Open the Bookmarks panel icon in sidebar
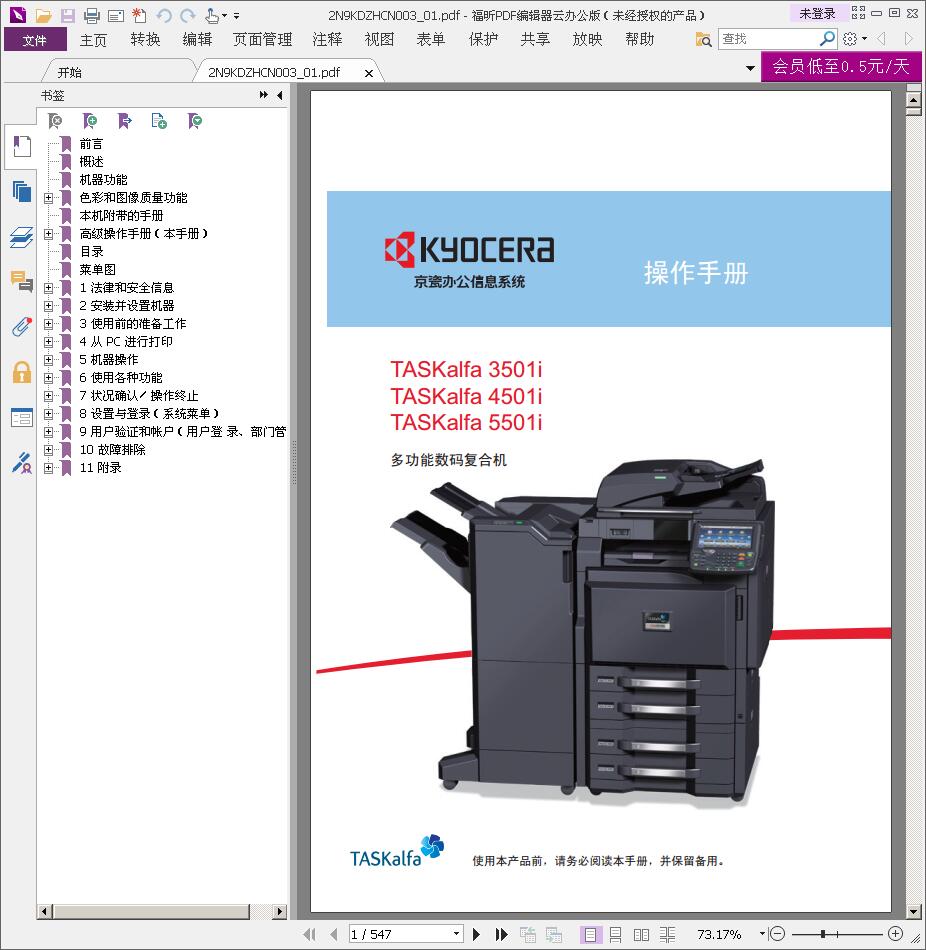Screen dimensions: 926x950 [x=22, y=146]
